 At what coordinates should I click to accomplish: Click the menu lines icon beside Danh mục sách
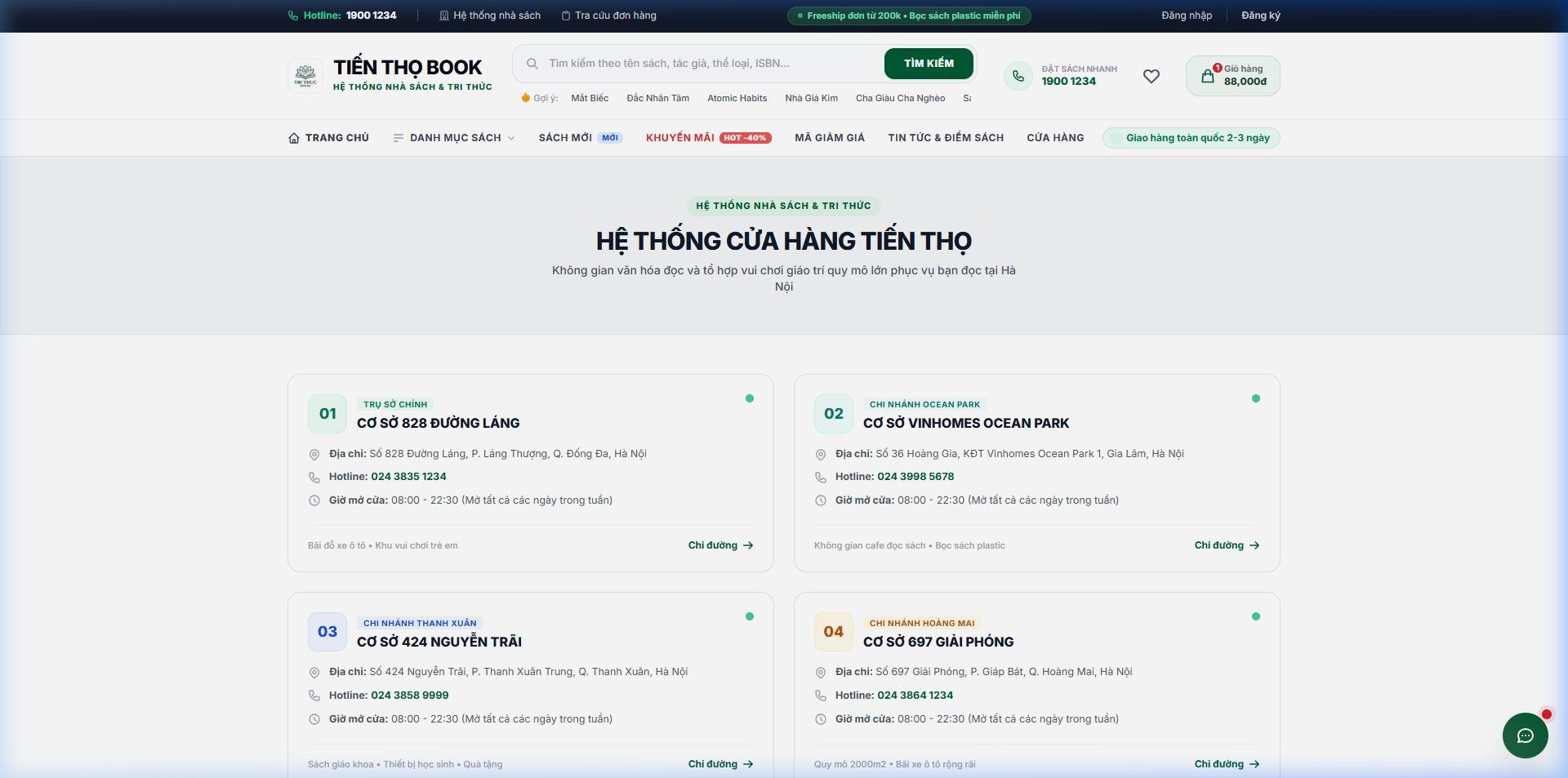(399, 138)
